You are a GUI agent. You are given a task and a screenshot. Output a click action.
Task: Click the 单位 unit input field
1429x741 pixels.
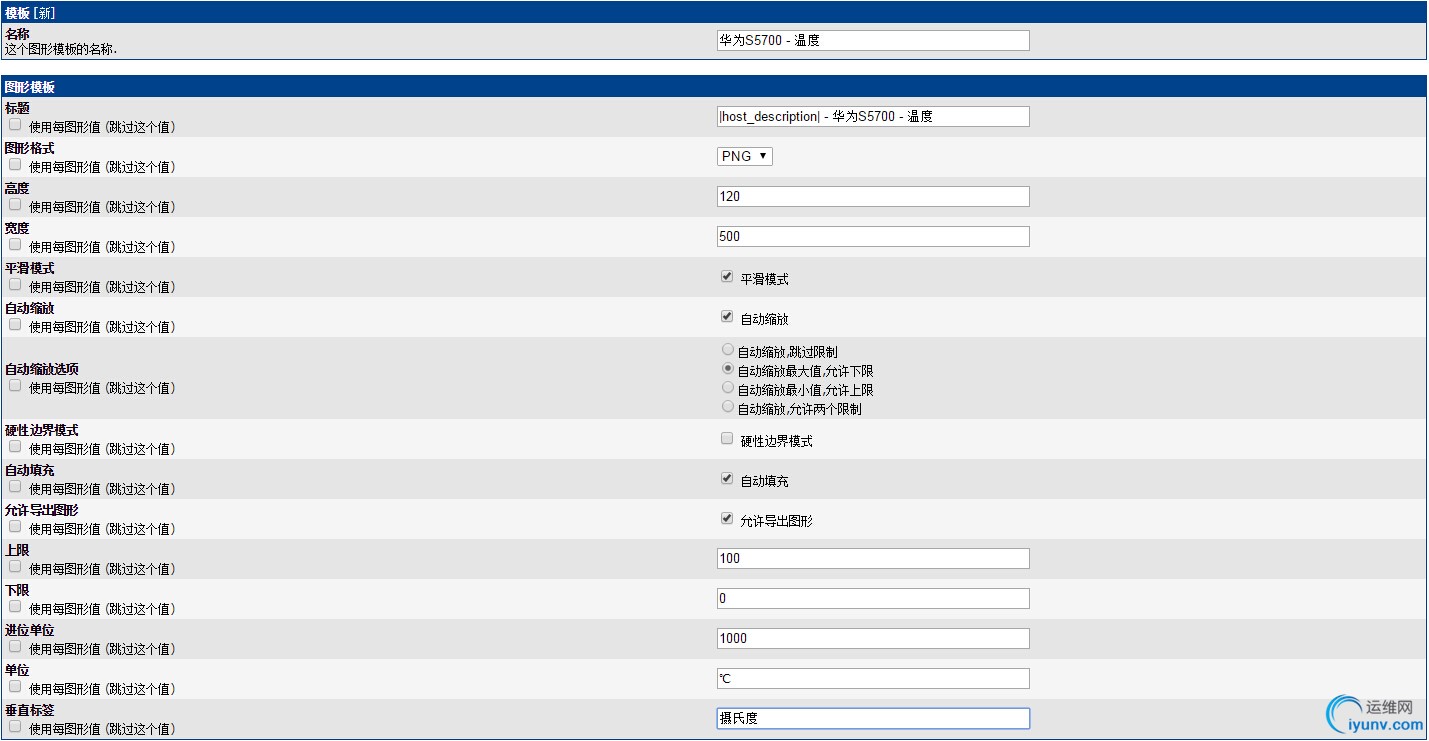click(873, 679)
